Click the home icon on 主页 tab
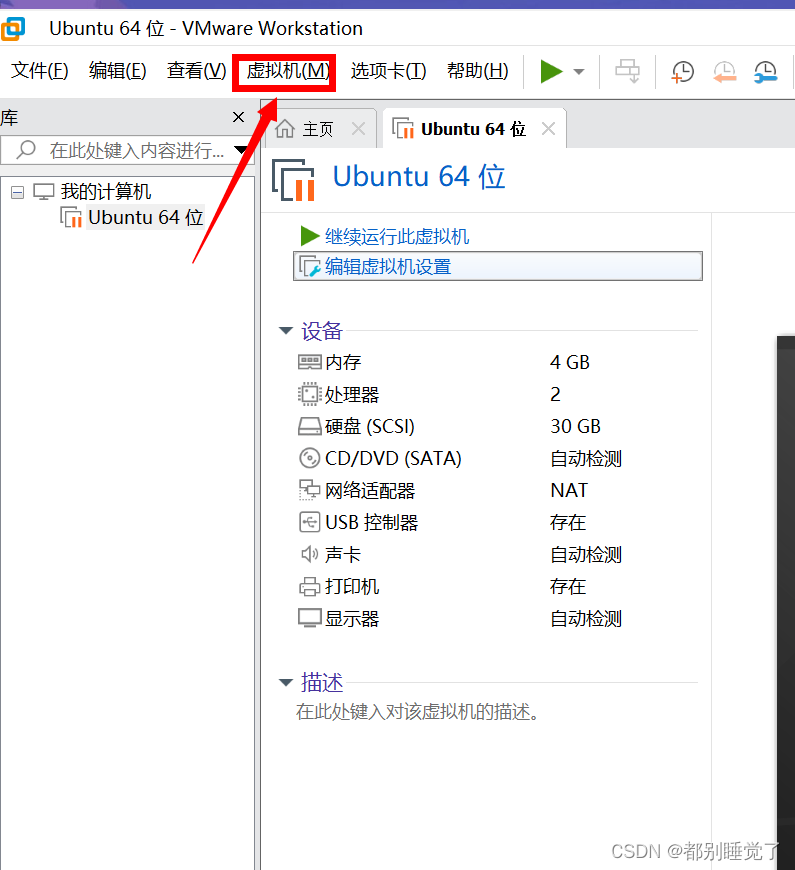Image resolution: width=795 pixels, height=870 pixels. tap(285, 129)
